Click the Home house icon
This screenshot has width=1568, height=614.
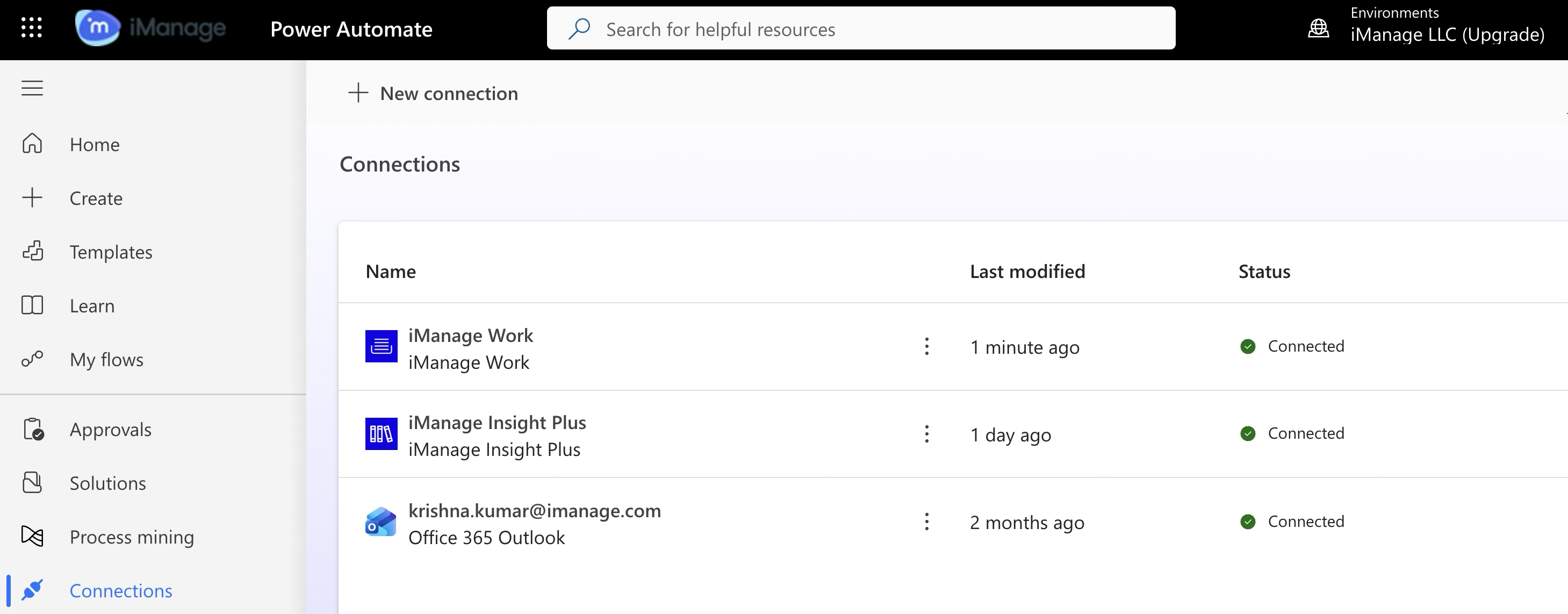32,144
